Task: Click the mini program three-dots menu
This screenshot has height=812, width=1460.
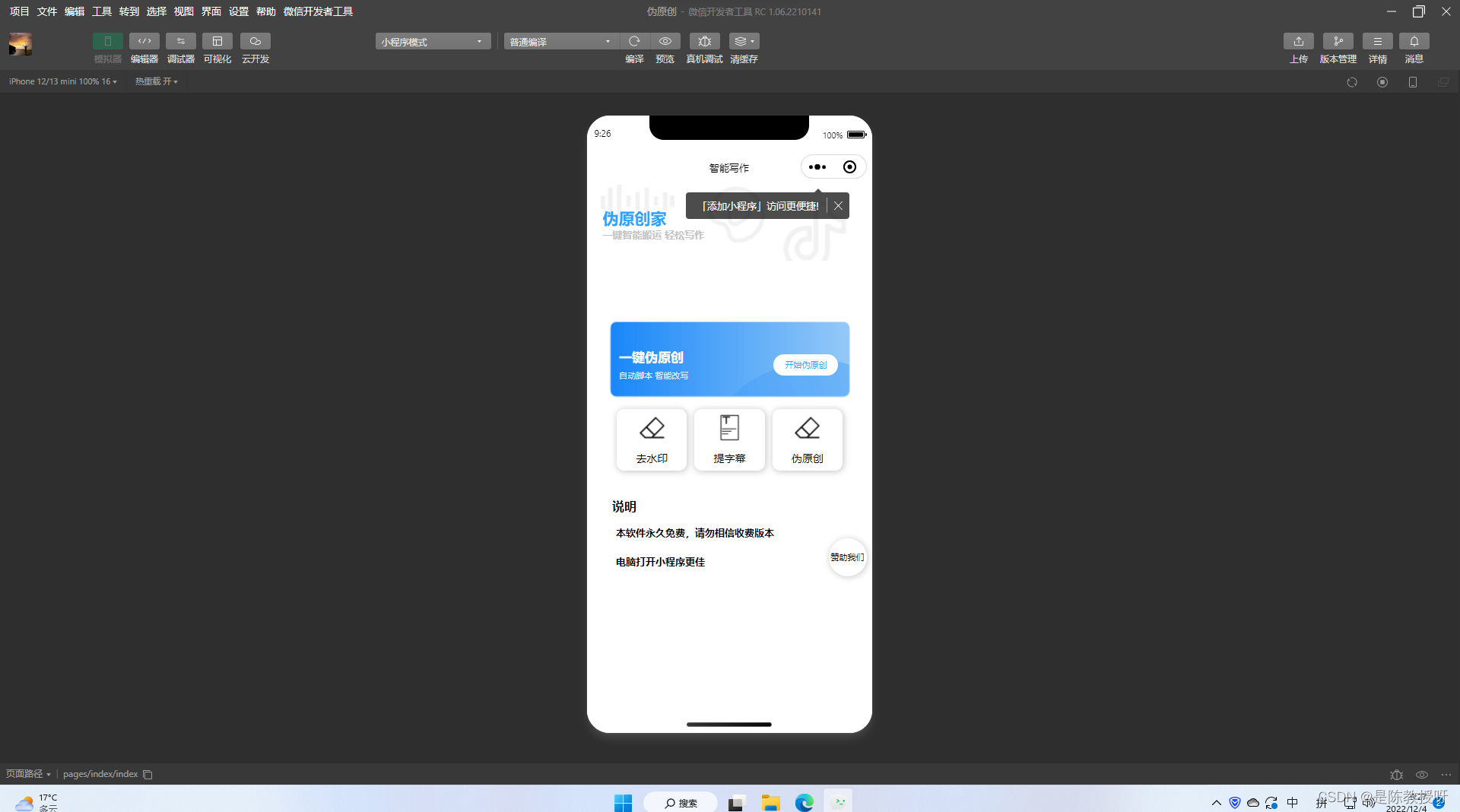Action: (817, 167)
